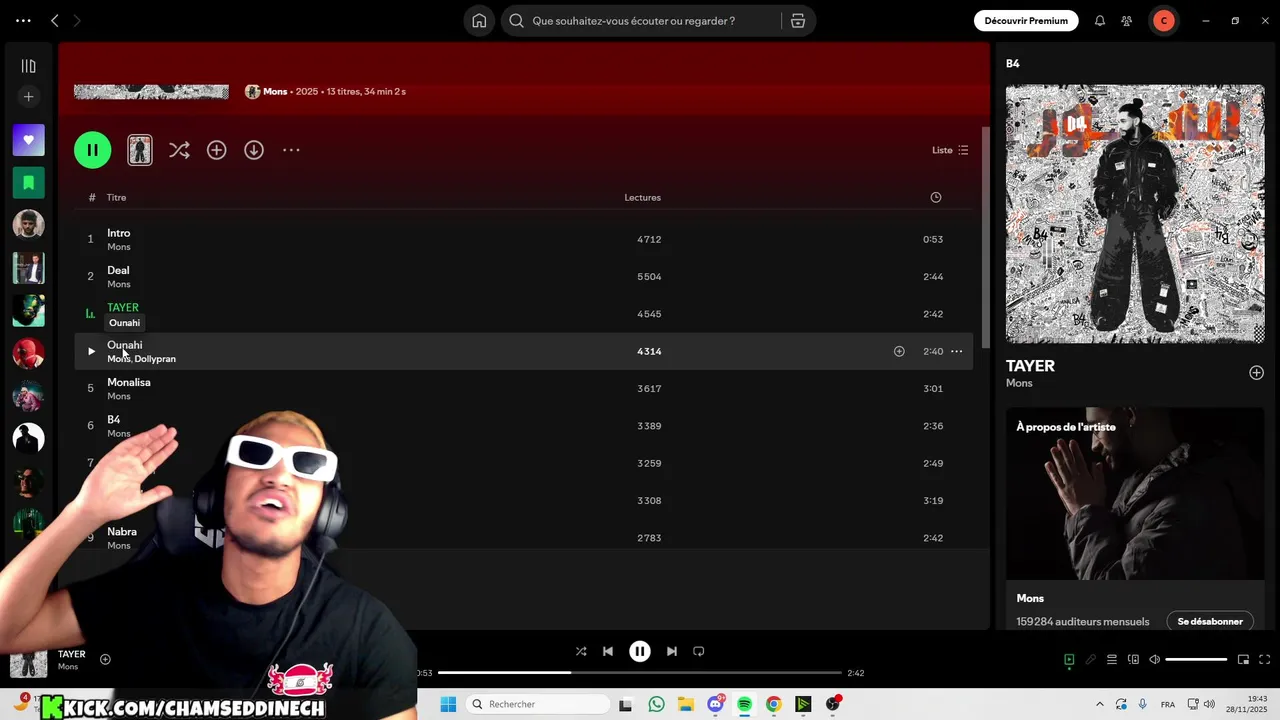
Task: Open the three-dot app menu at the top left
Action: (23, 20)
